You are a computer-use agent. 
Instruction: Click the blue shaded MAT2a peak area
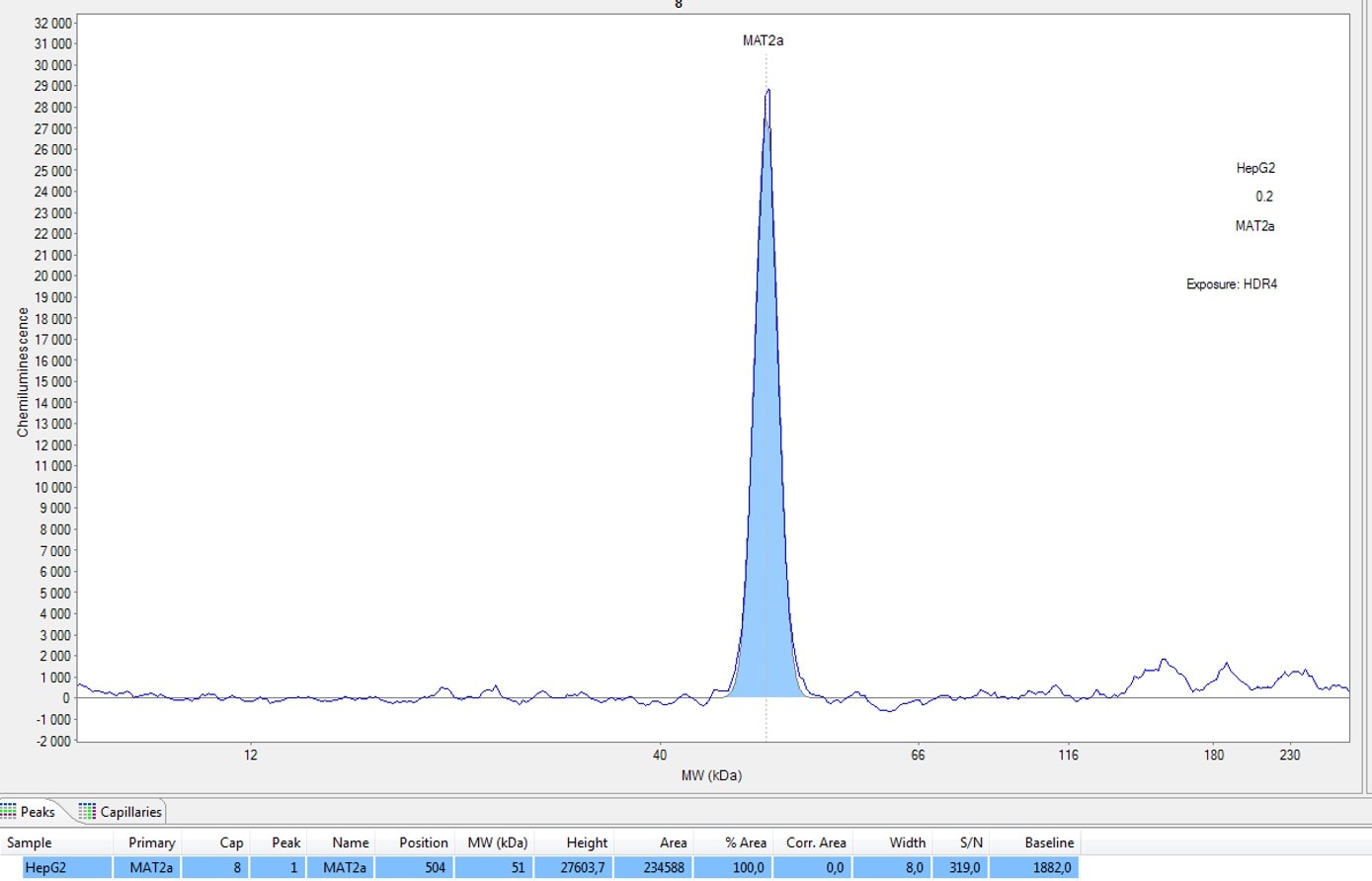coord(767,494)
